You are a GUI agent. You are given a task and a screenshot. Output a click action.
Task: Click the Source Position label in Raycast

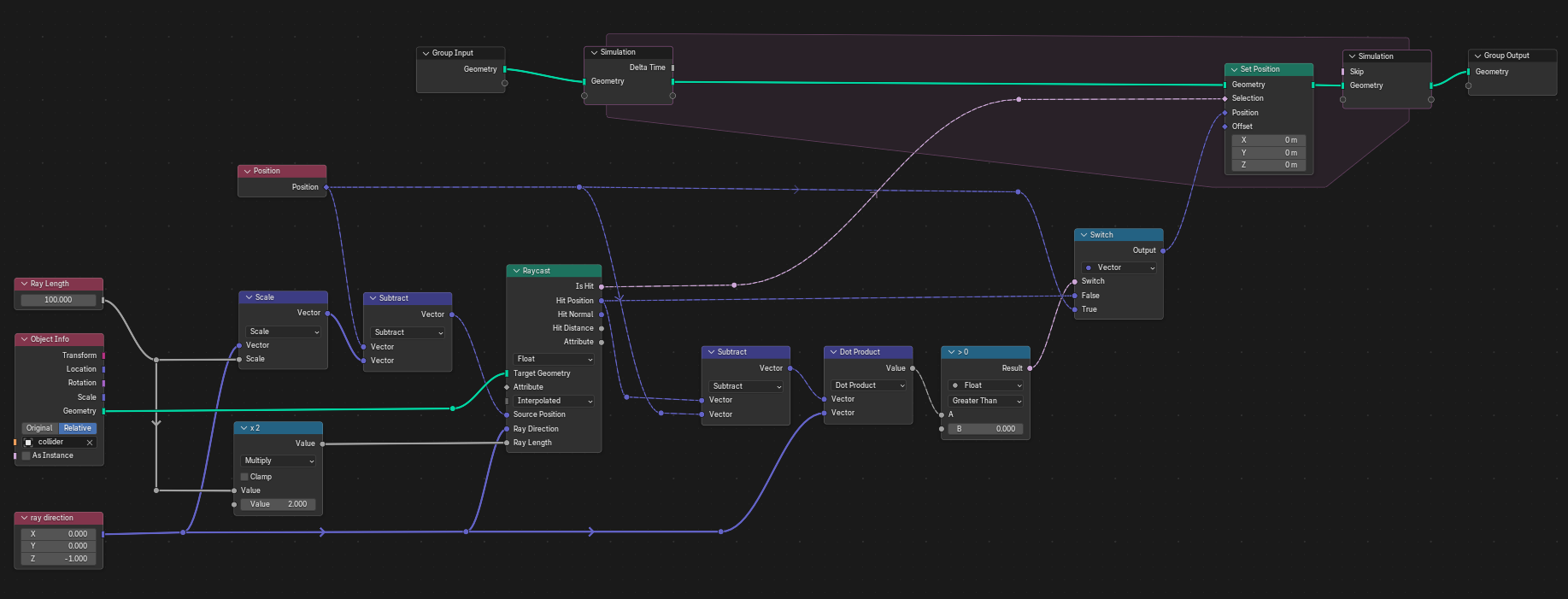(539, 414)
